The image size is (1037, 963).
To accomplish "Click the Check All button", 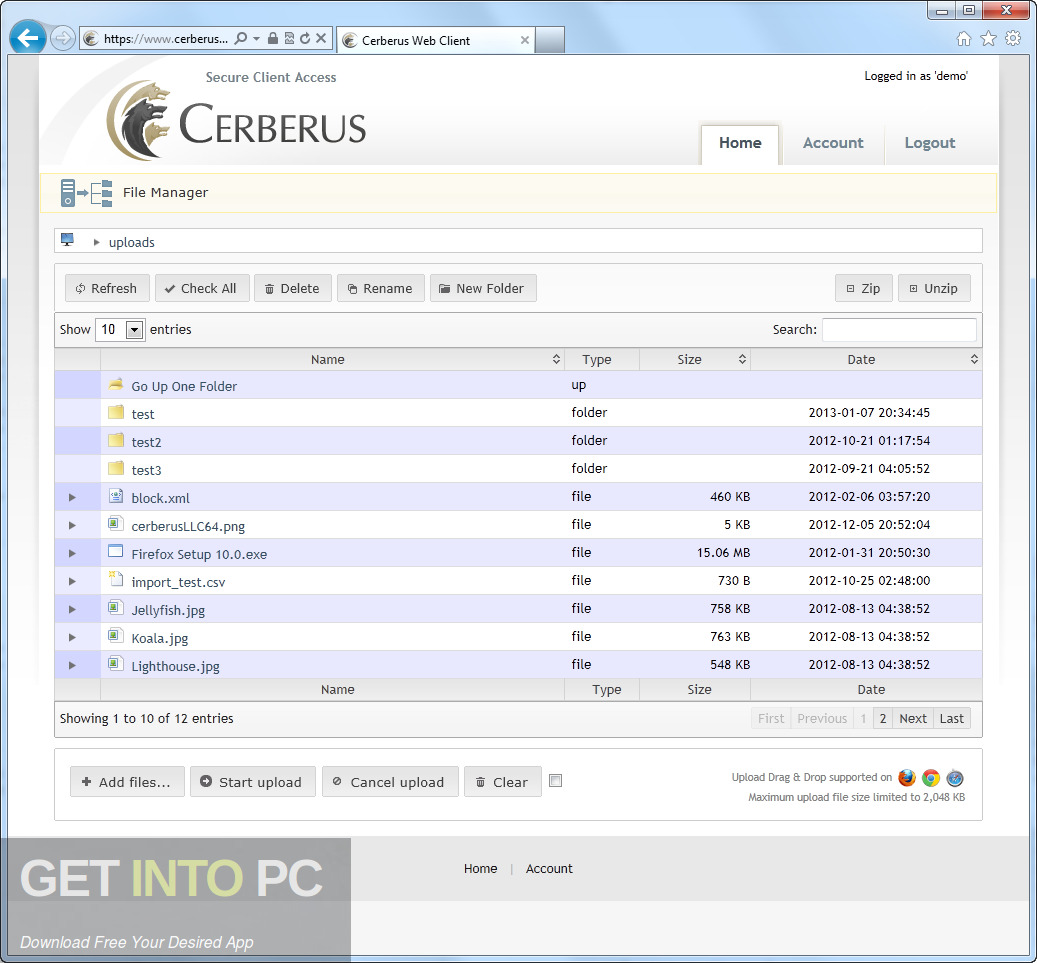I will point(202,288).
